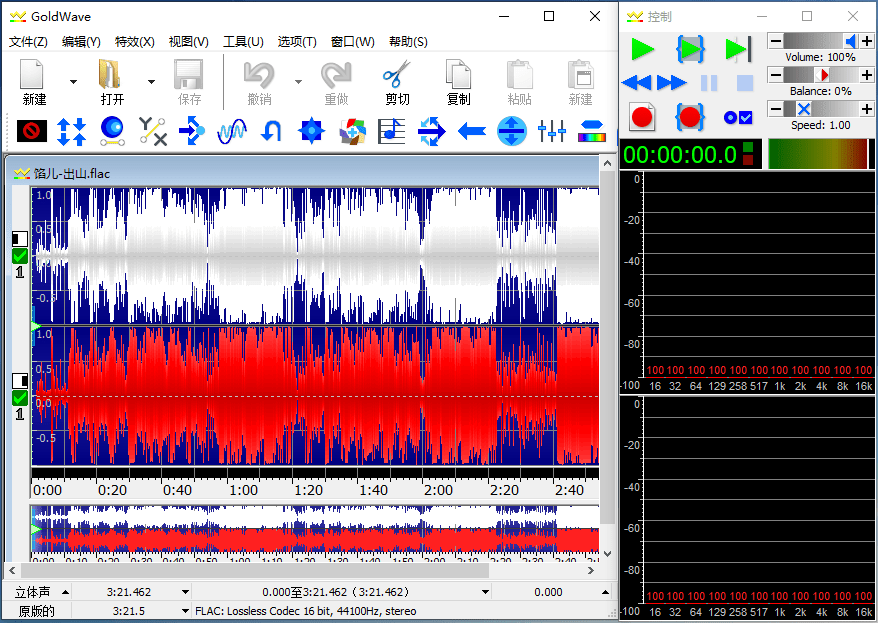Click the 重做 redo icon
Viewport: 878px width, 623px height.
point(336,74)
